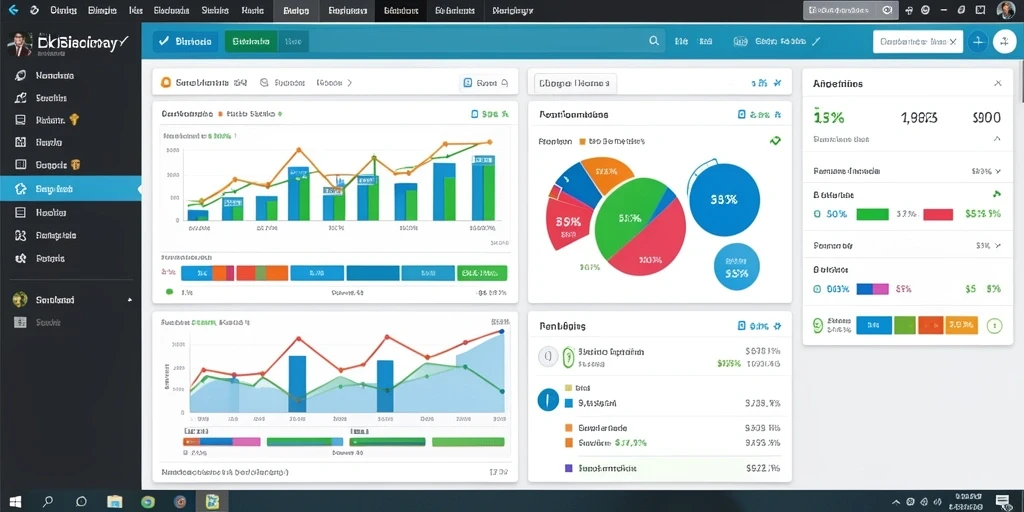This screenshot has height=512, width=1024.
Task: Toggle green dot under the segmented color bar
Action: coord(170,292)
